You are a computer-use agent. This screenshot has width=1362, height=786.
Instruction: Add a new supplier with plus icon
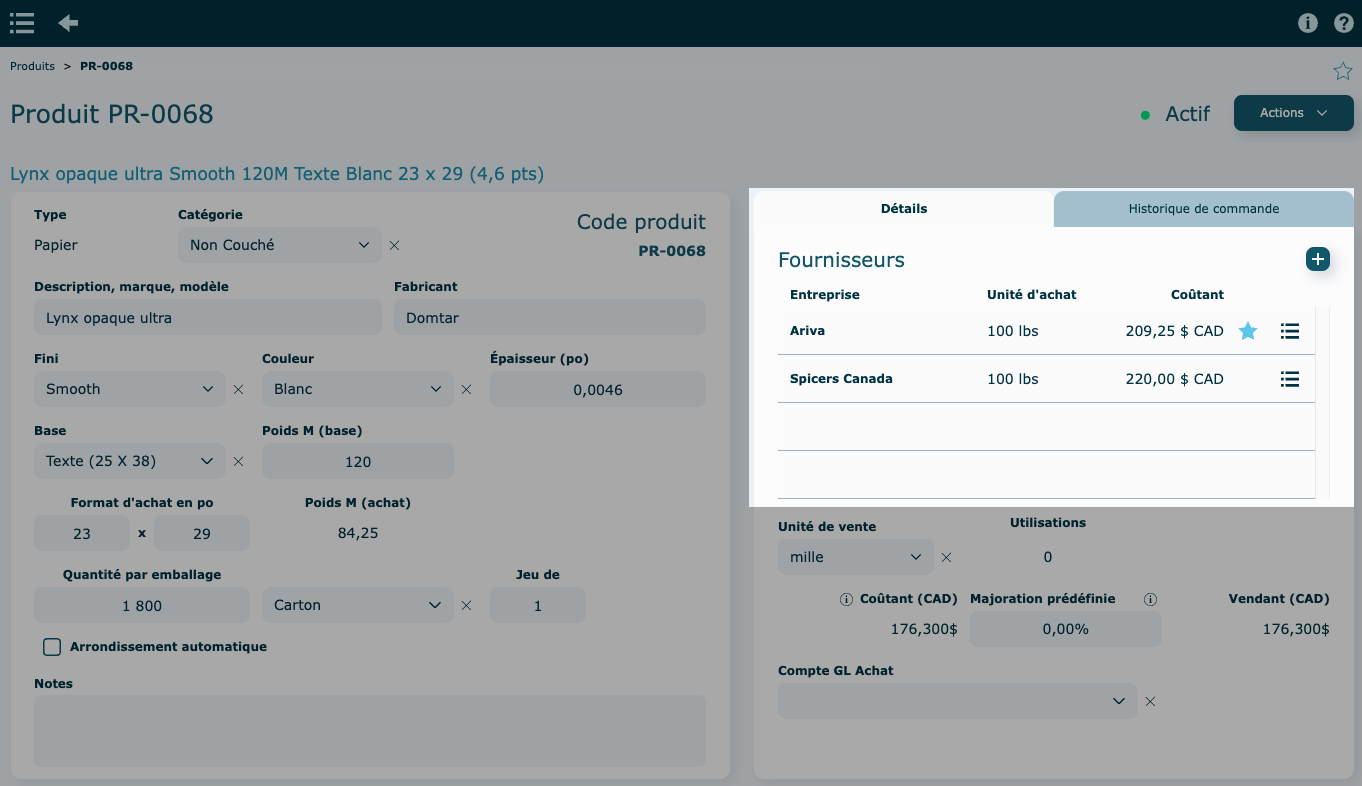[1317, 259]
